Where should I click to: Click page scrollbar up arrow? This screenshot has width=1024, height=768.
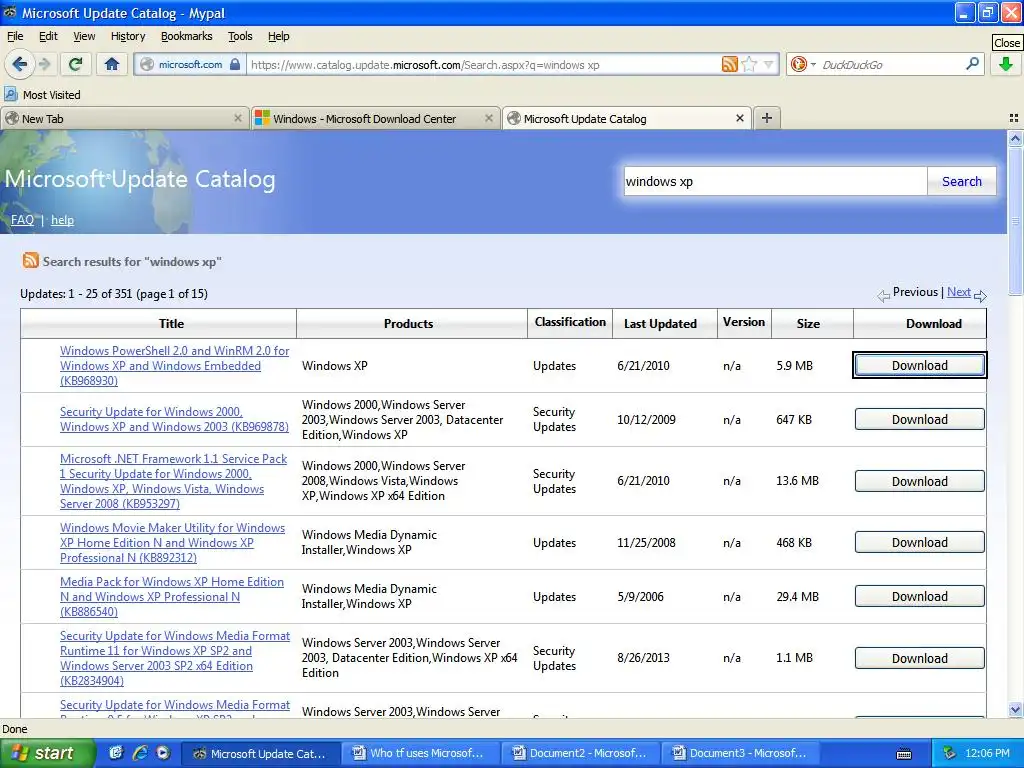point(1015,138)
